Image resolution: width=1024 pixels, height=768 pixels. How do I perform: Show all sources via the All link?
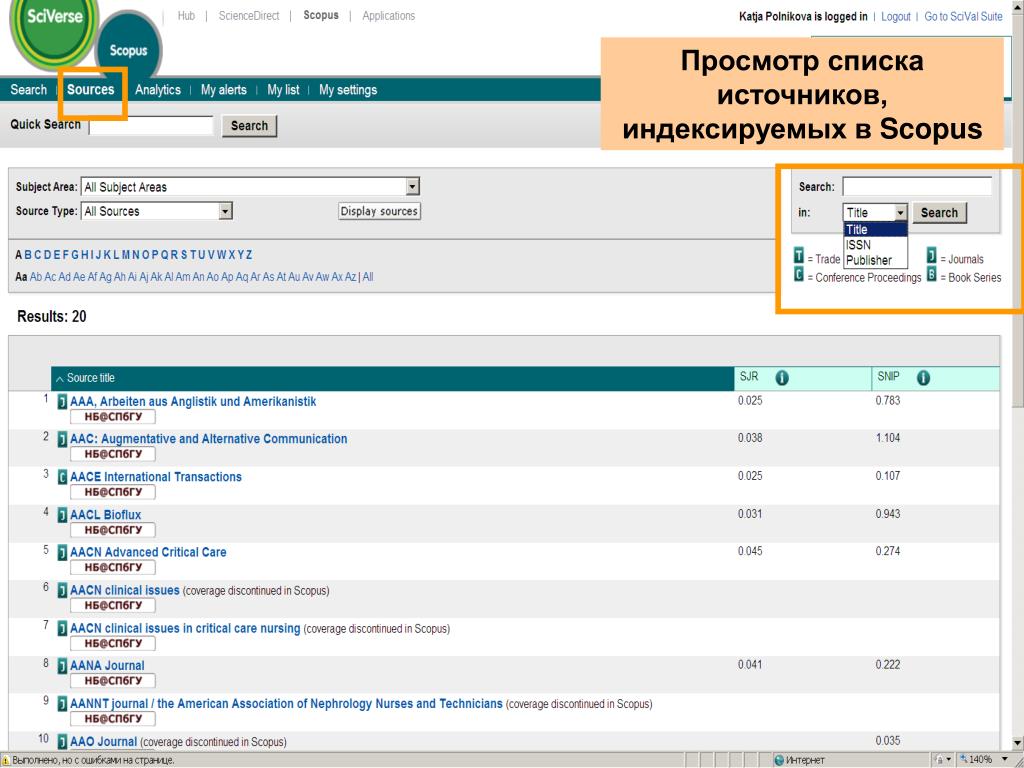pyautogui.click(x=368, y=277)
